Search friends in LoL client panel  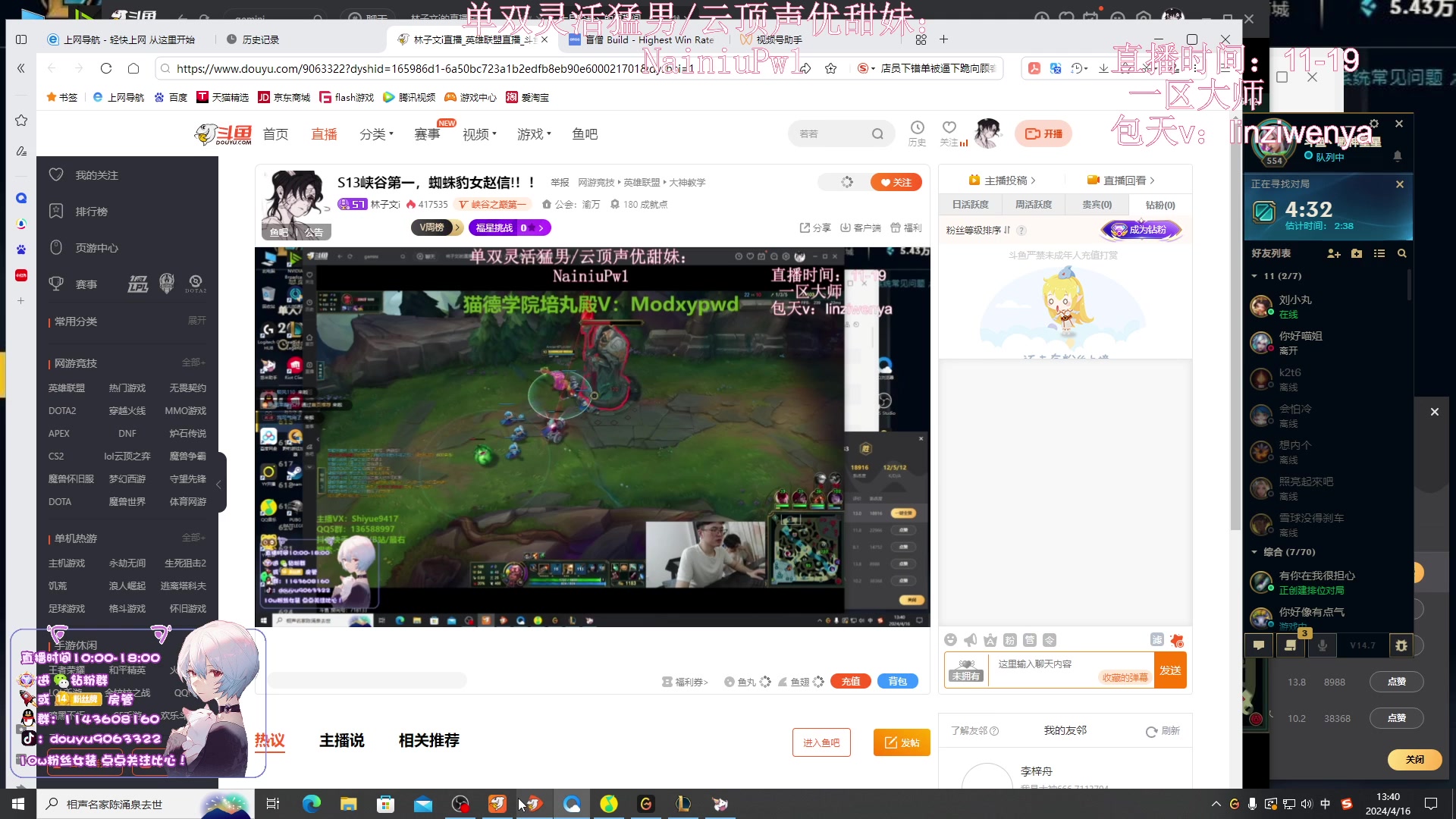(x=1402, y=253)
